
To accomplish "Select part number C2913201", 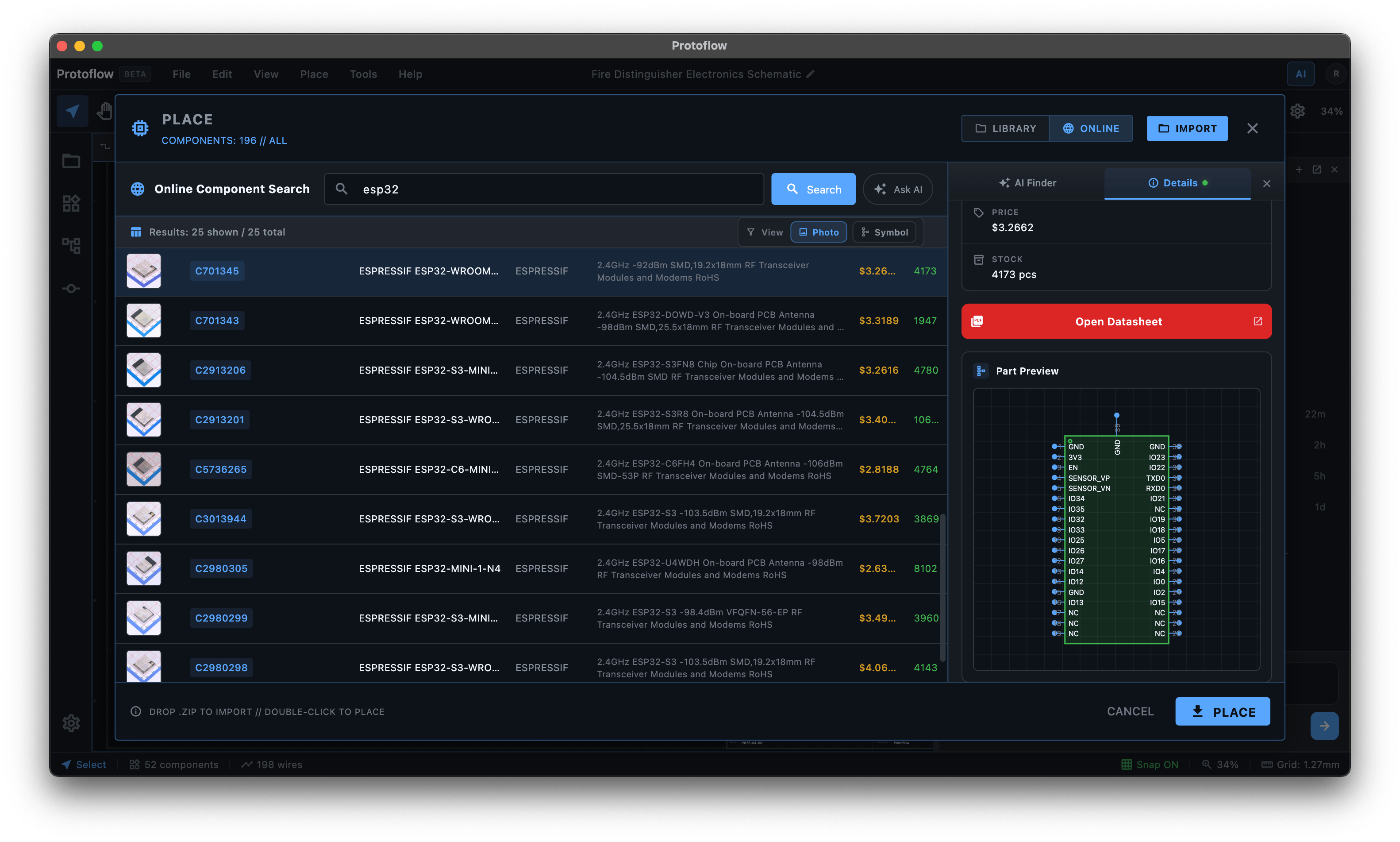I will click(219, 420).
